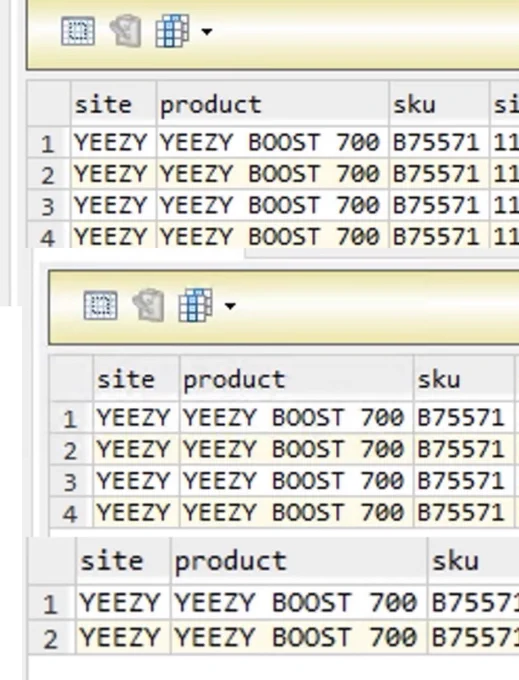Click B75571 sku cell in middle grid row 4
The image size is (519, 680).
tap(464, 512)
